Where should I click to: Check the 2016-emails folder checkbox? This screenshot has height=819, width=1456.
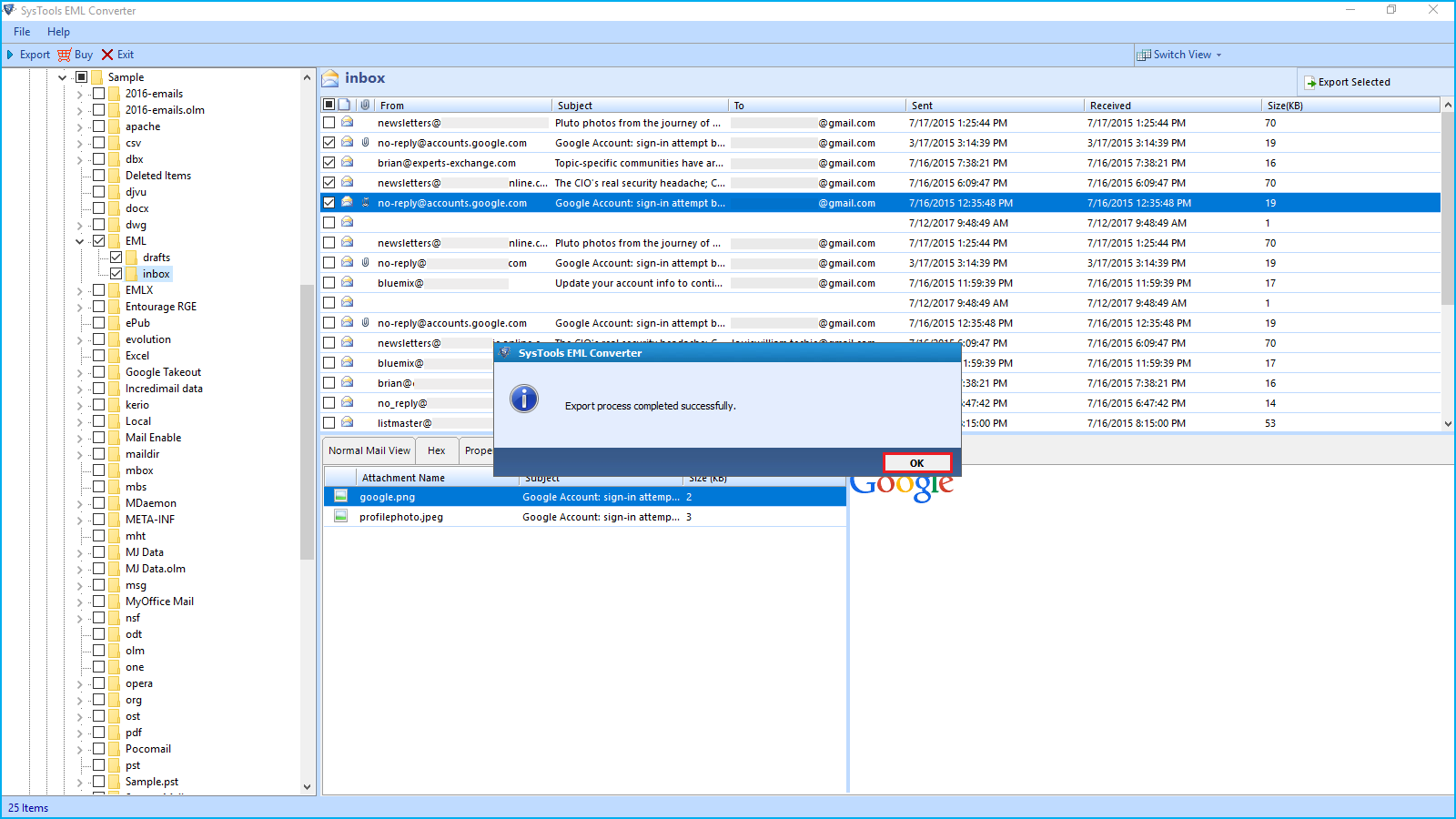[98, 94]
